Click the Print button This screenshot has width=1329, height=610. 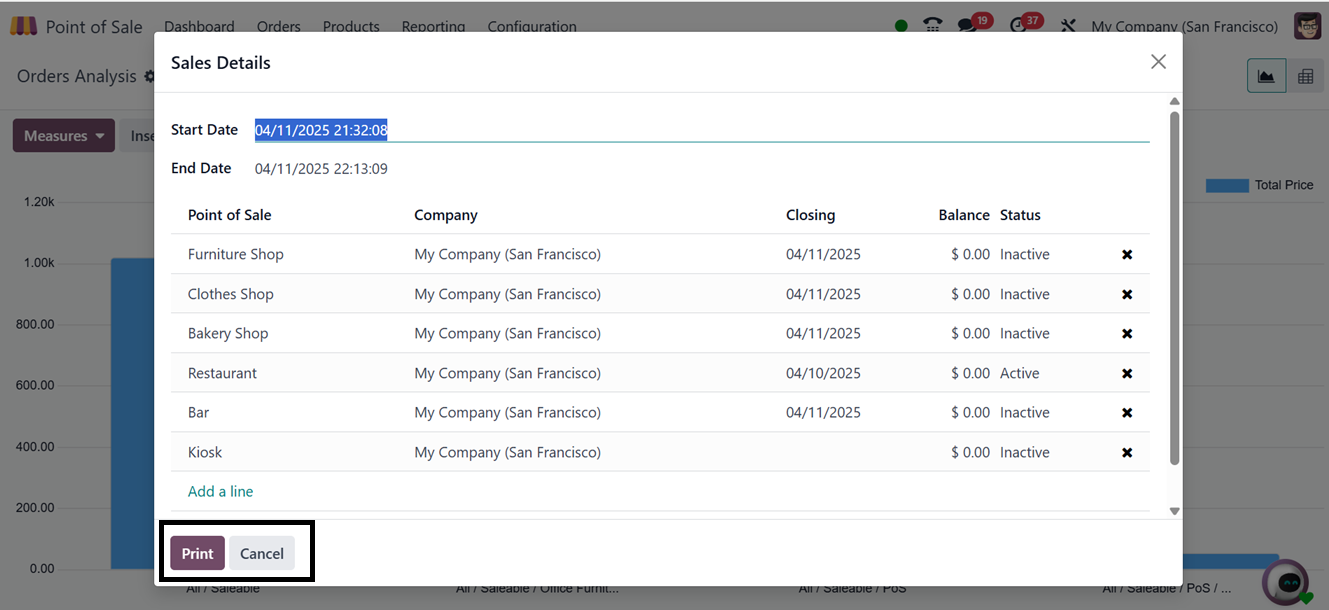tap(197, 553)
